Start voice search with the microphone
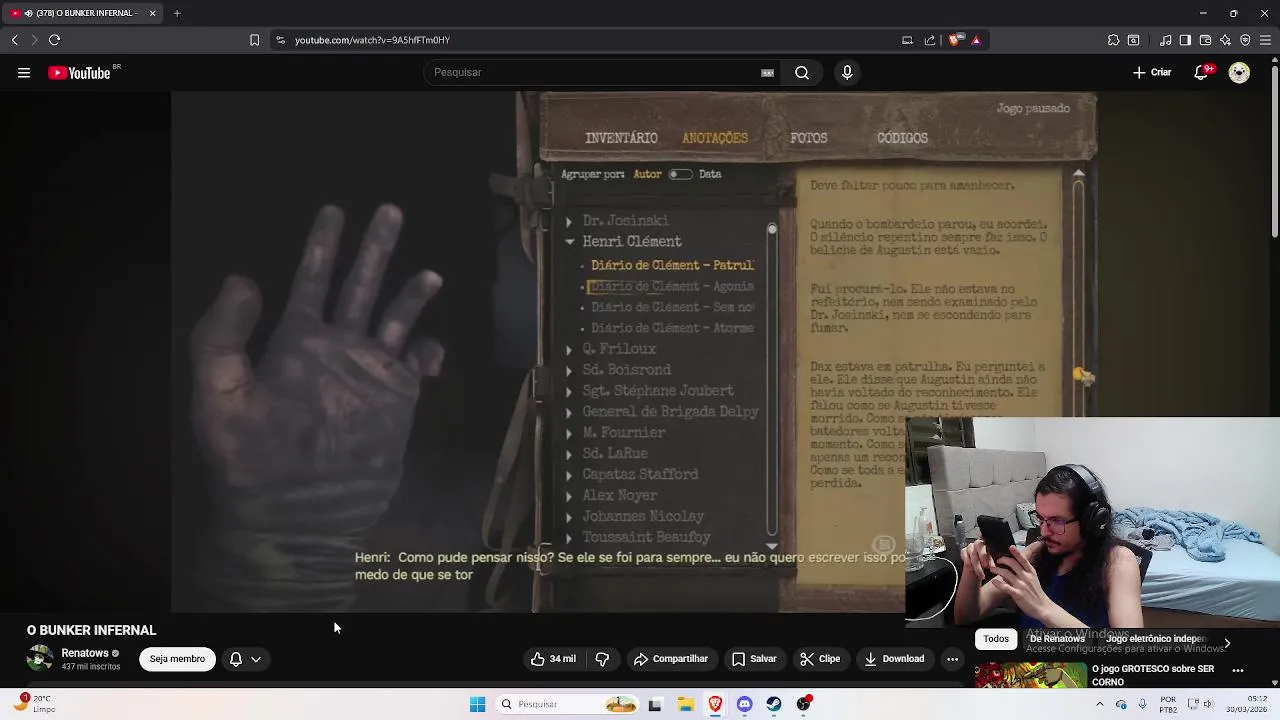 [847, 72]
